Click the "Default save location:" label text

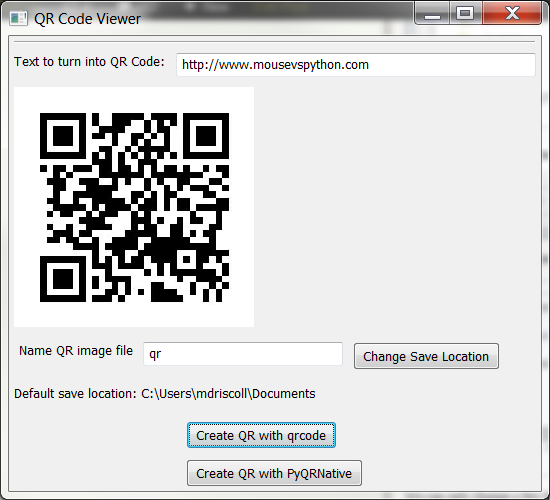click(x=75, y=394)
